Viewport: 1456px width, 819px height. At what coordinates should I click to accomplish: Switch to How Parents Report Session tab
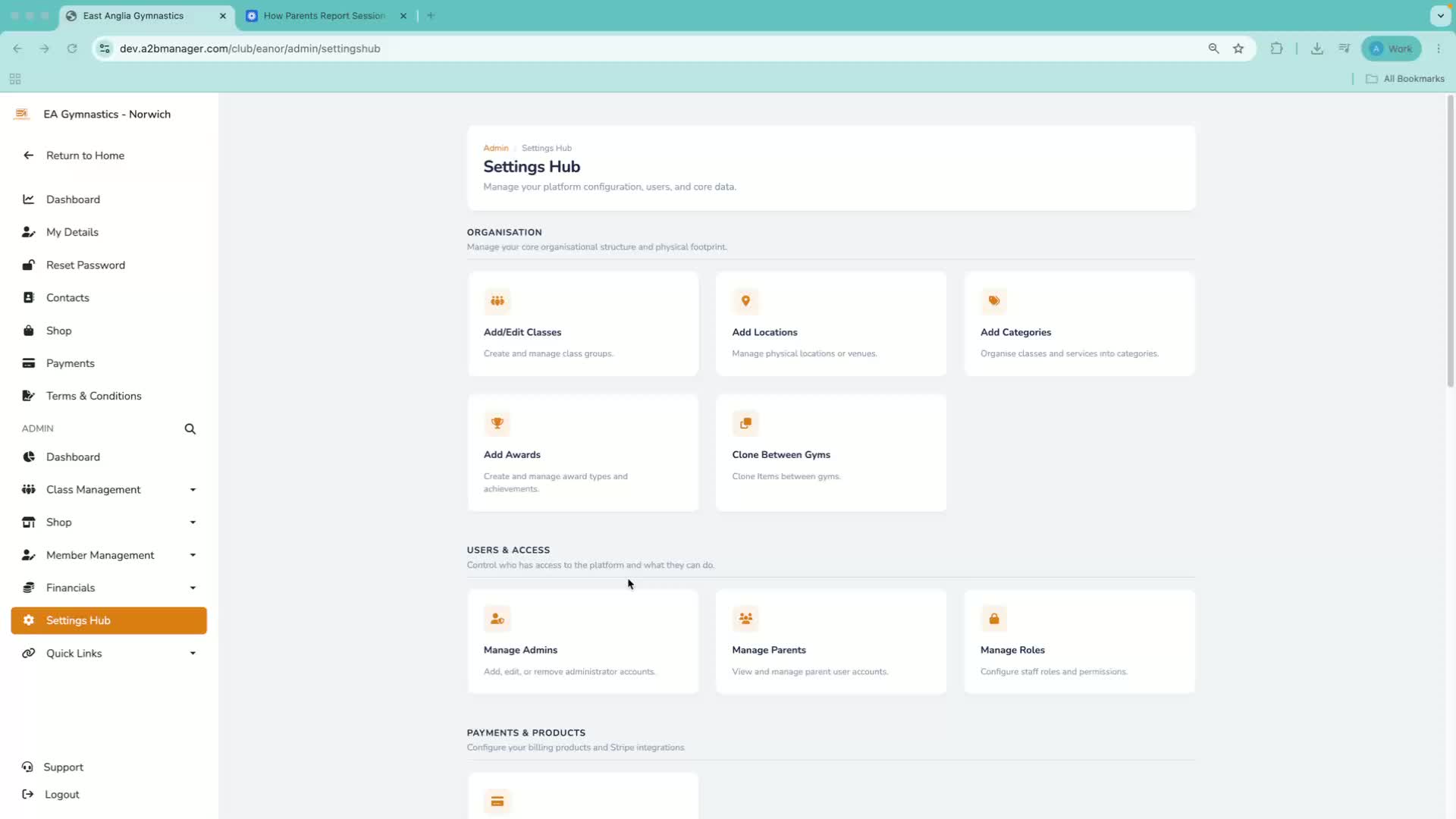(324, 16)
